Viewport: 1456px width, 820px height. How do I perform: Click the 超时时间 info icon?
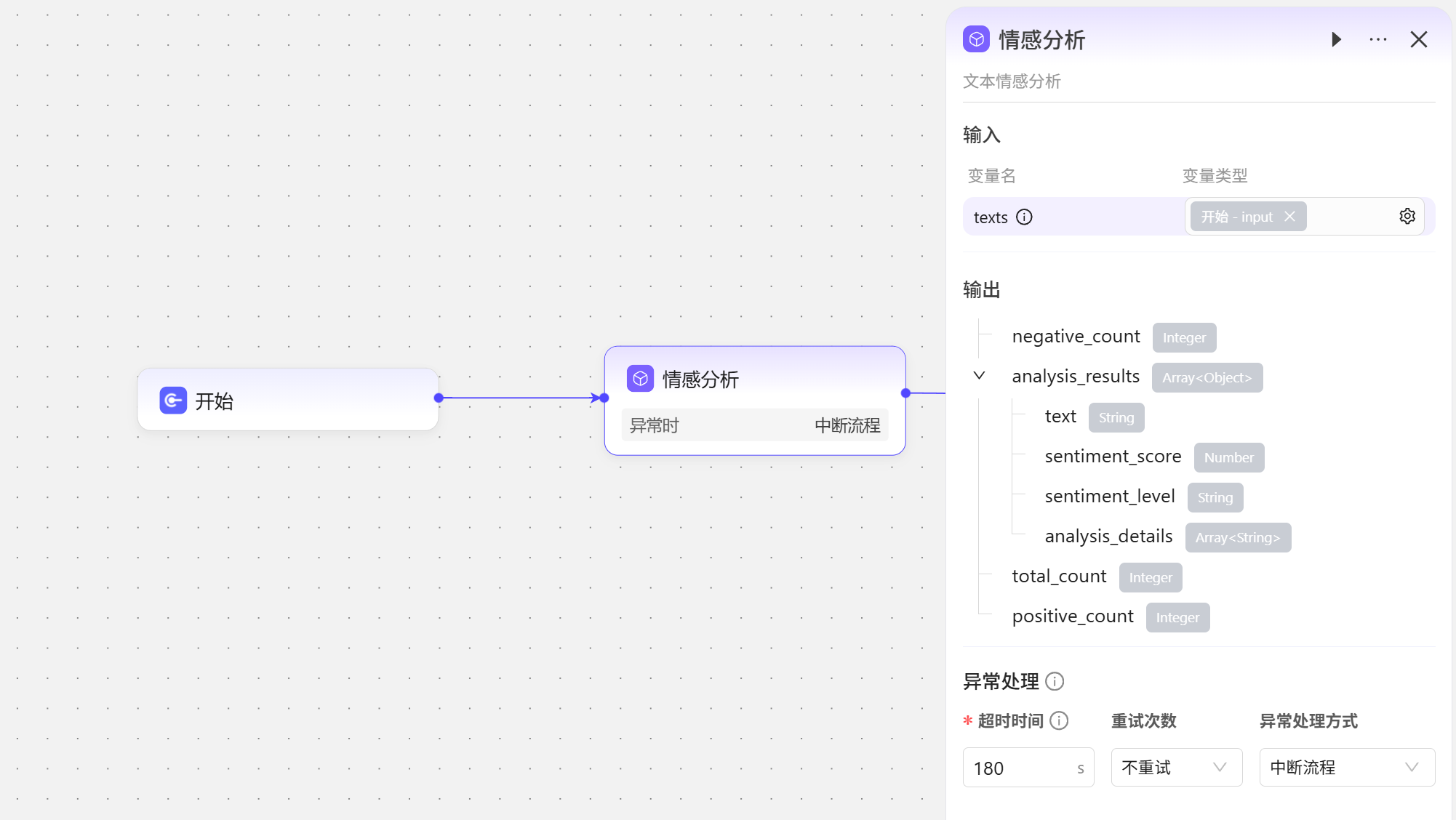[x=1060, y=720]
